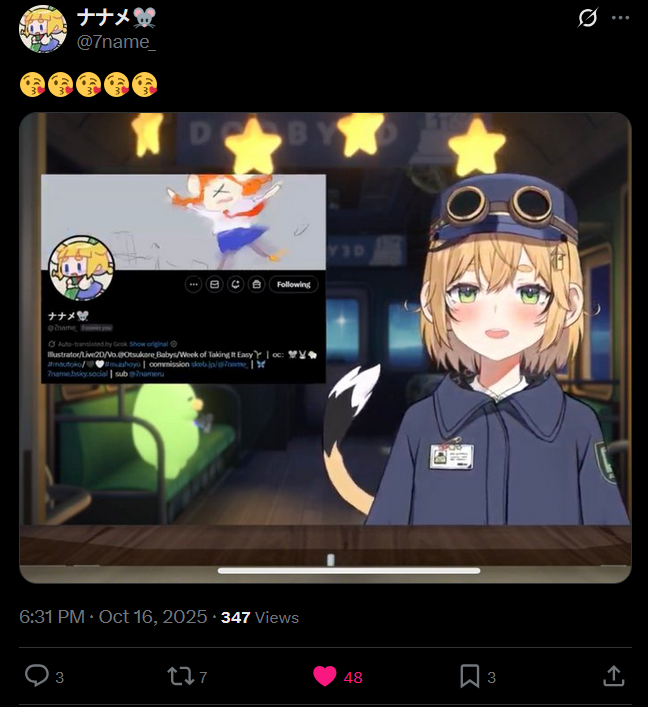This screenshot has width=648, height=707.
Task: Click the Grok icon on the tweet
Action: click(588, 18)
